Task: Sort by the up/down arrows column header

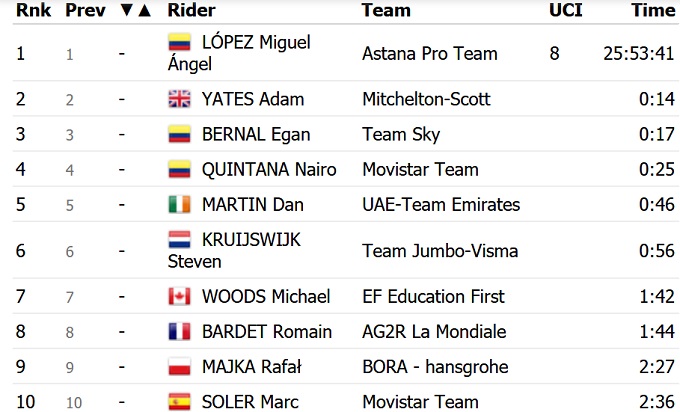Action: 135,11
